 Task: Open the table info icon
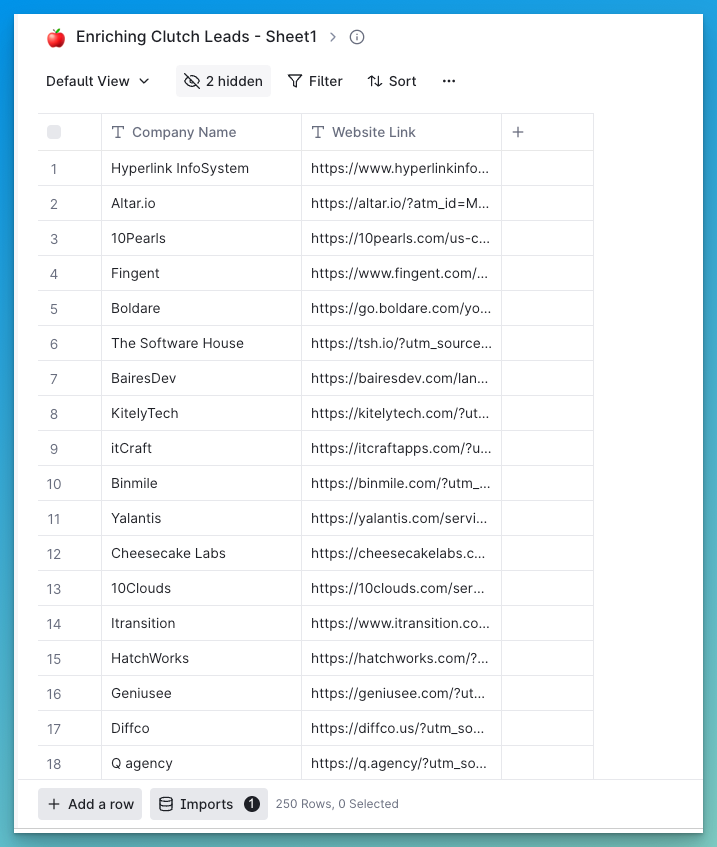357,37
